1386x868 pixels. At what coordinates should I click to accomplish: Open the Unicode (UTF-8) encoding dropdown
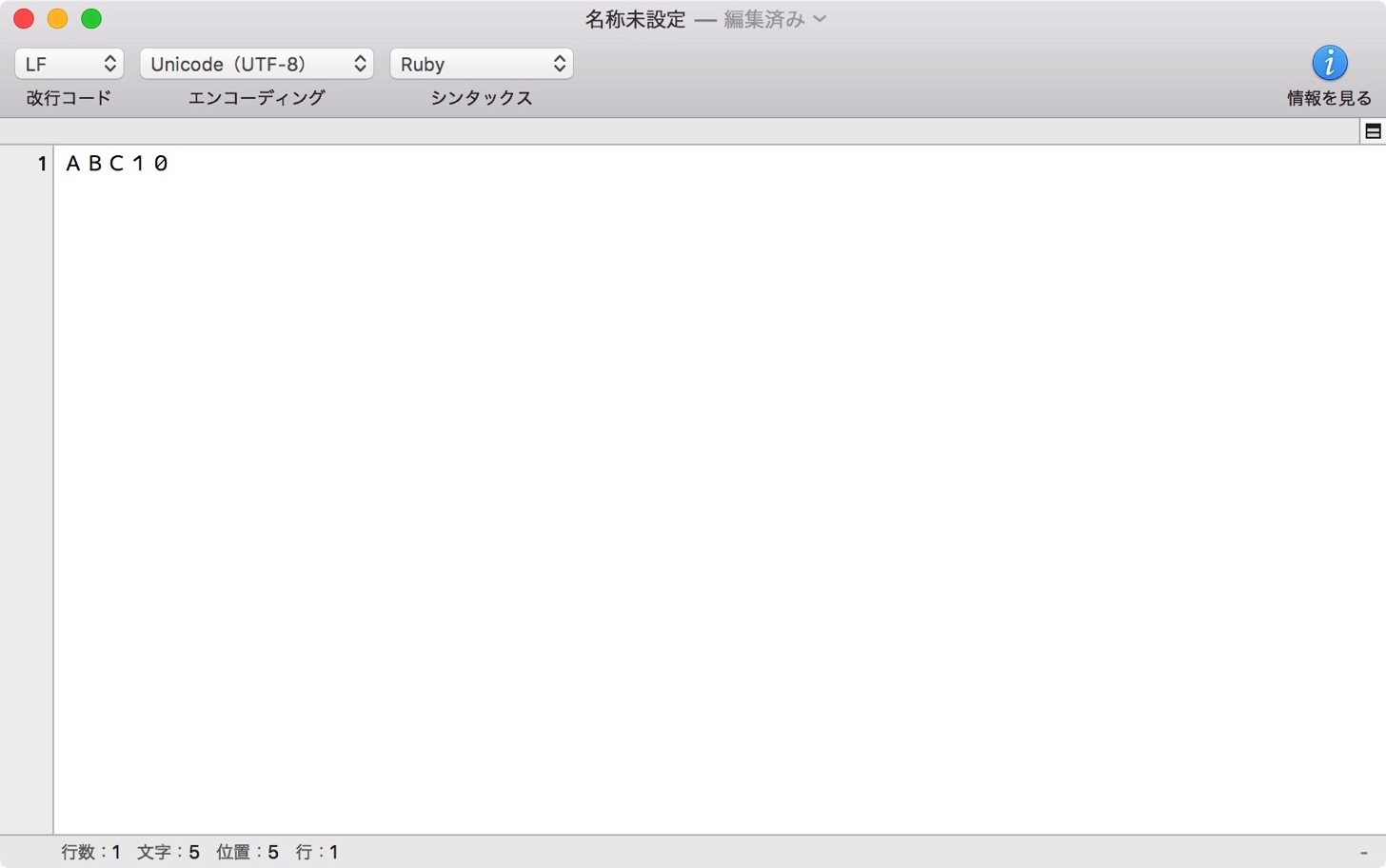point(257,64)
